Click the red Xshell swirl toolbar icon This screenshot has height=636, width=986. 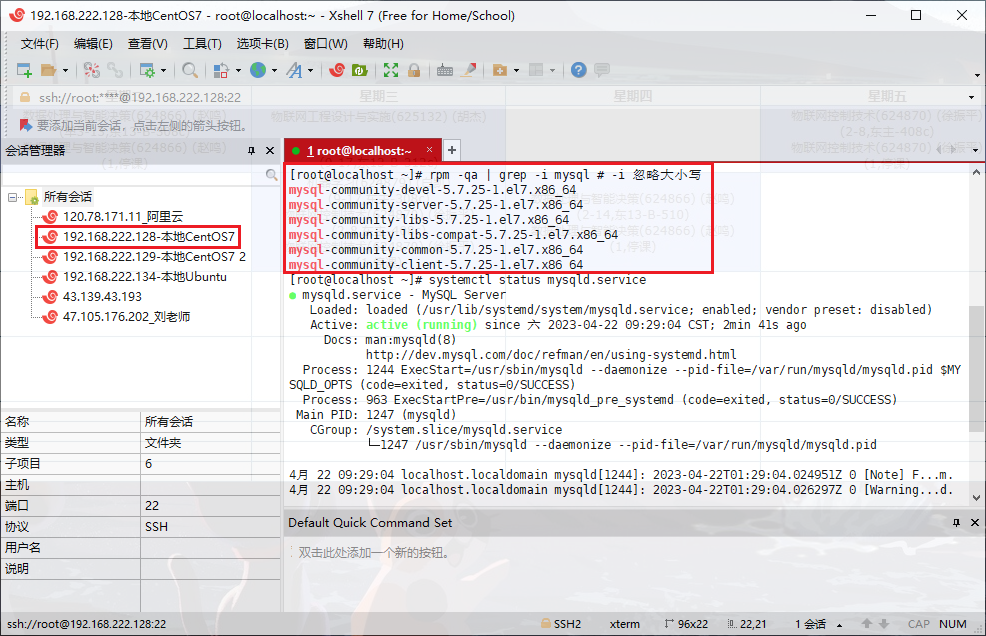tap(337, 70)
